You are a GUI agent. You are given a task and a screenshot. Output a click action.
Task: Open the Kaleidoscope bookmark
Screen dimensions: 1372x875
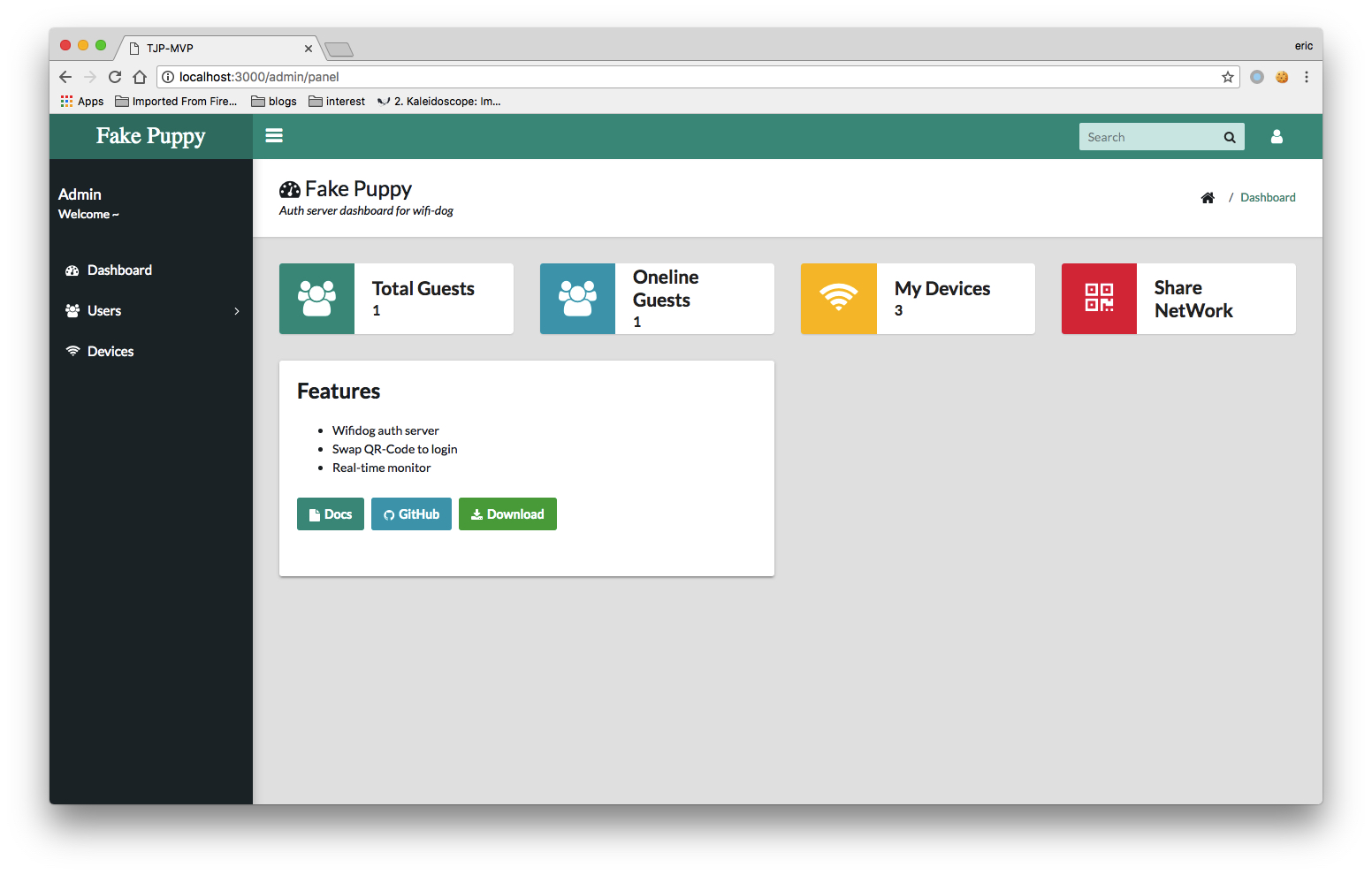438,101
